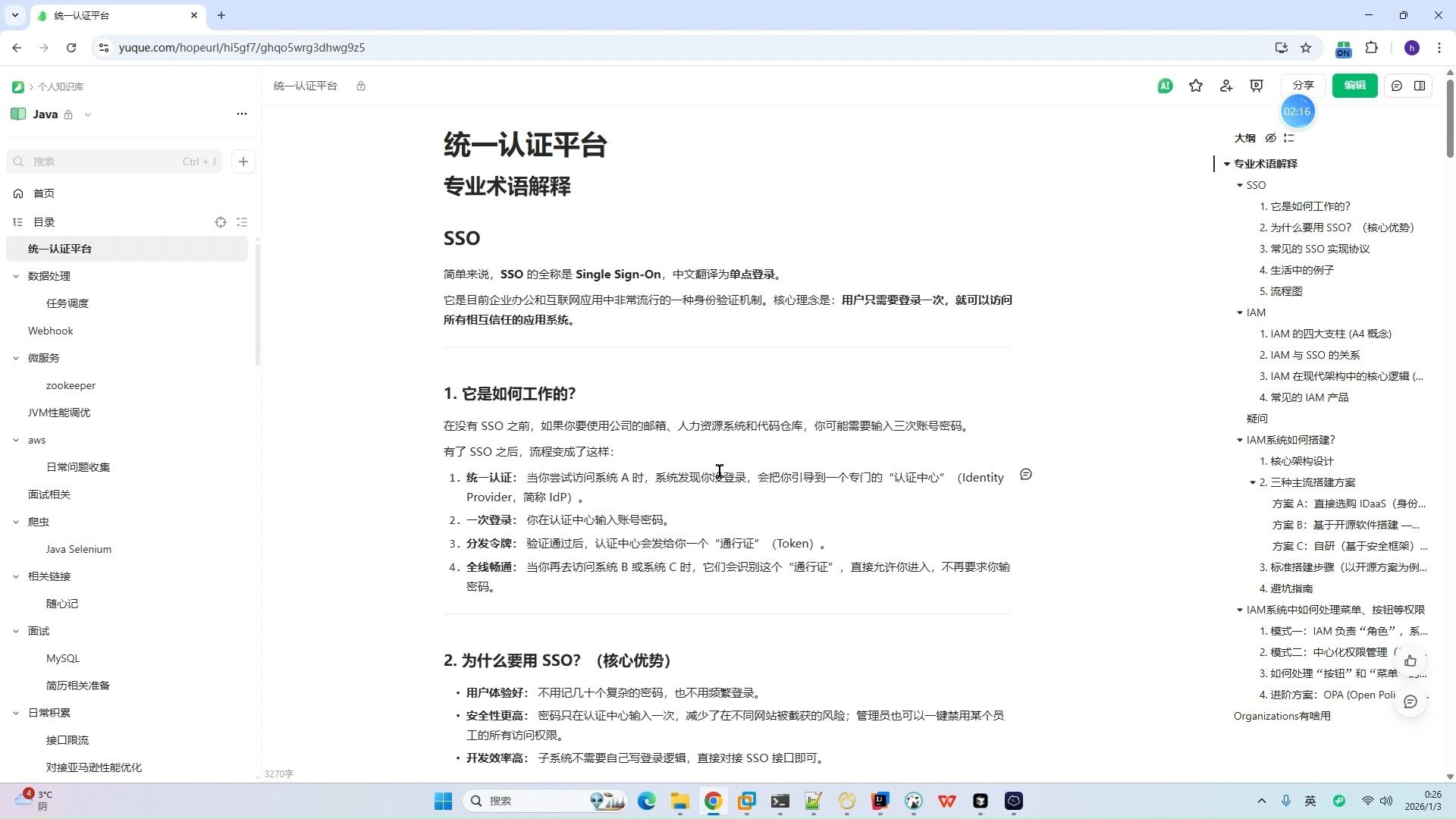Screen dimensions: 1456x819
Task: Bookmark this page with the star icon
Action: [1306, 48]
